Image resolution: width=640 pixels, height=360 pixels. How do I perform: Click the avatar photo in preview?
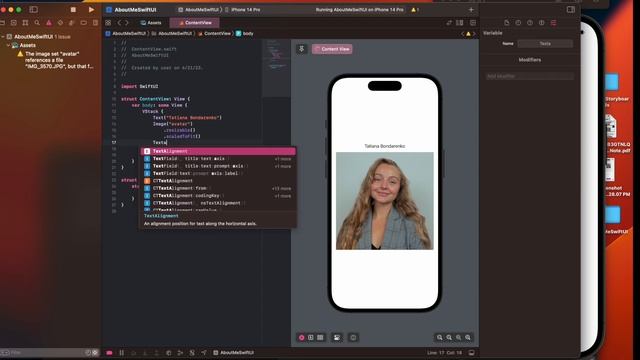384,201
